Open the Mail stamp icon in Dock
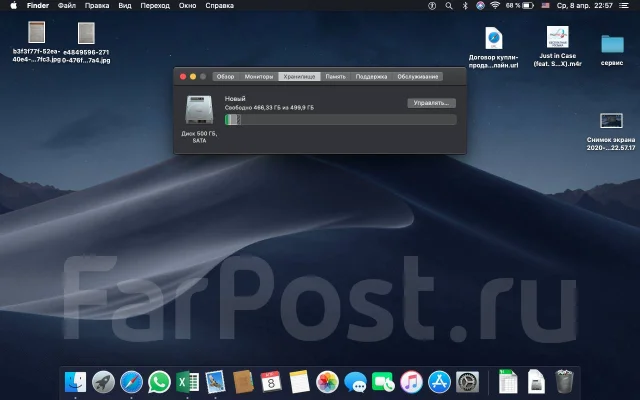Image resolution: width=640 pixels, height=400 pixels. click(x=215, y=382)
